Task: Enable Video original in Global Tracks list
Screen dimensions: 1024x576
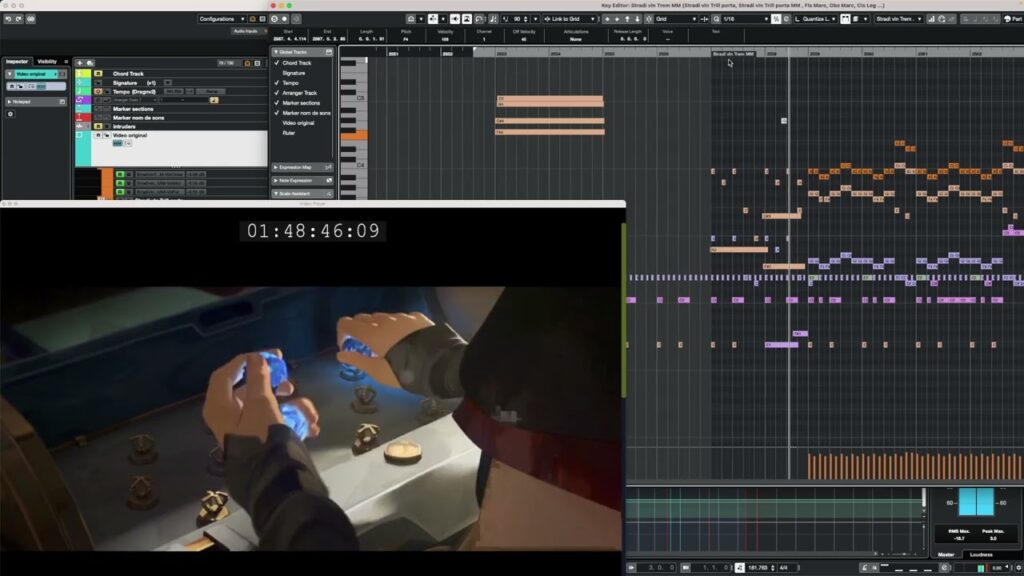Action: point(298,123)
